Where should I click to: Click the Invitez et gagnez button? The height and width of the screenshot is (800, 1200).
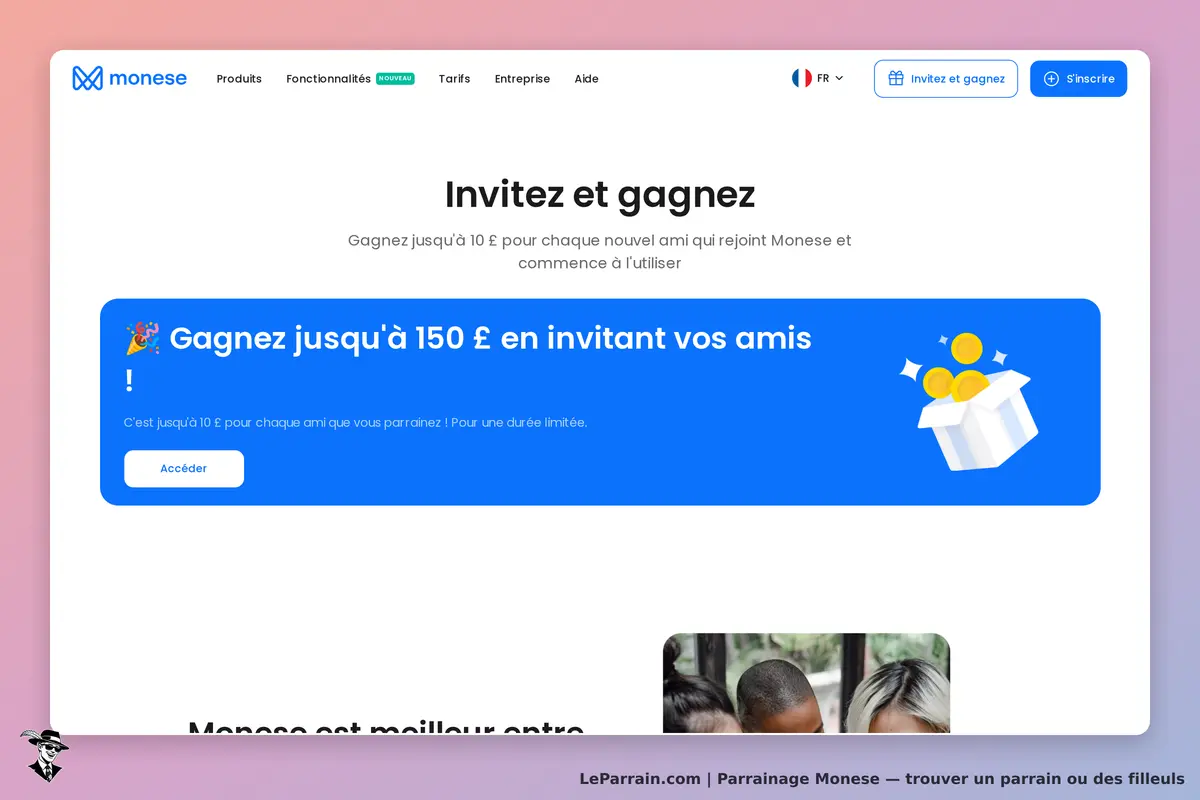pyautogui.click(x=946, y=79)
